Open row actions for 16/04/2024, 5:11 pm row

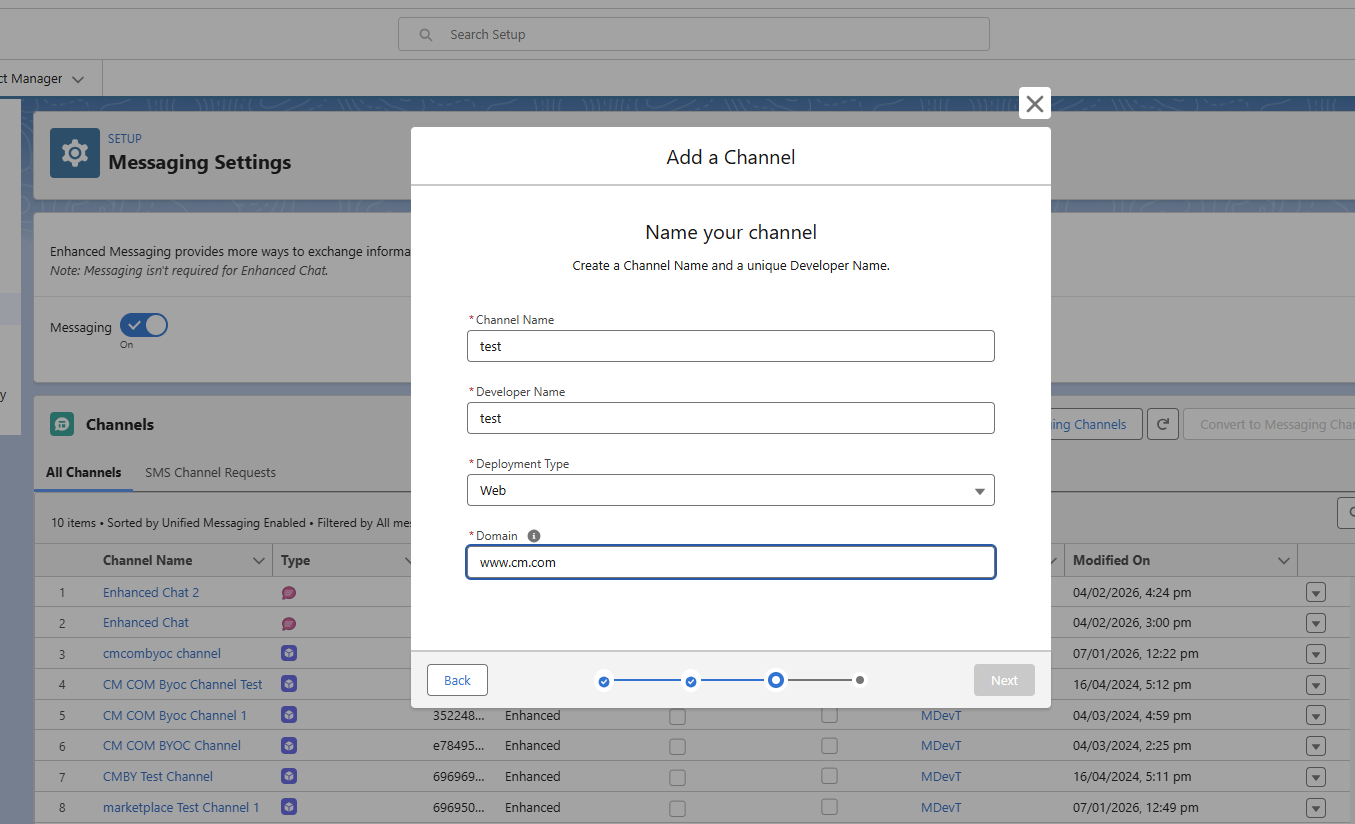(1316, 777)
